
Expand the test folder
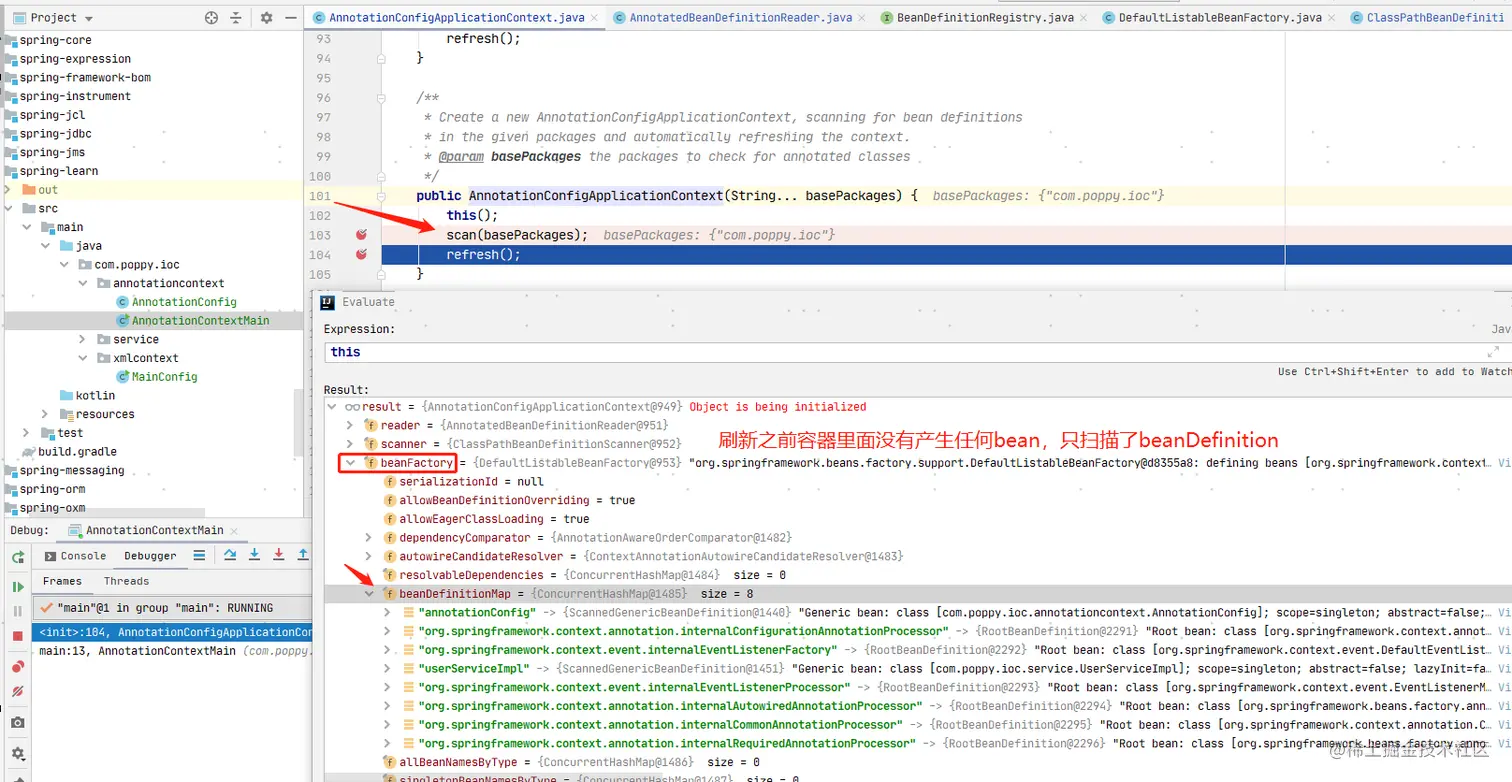(28, 433)
